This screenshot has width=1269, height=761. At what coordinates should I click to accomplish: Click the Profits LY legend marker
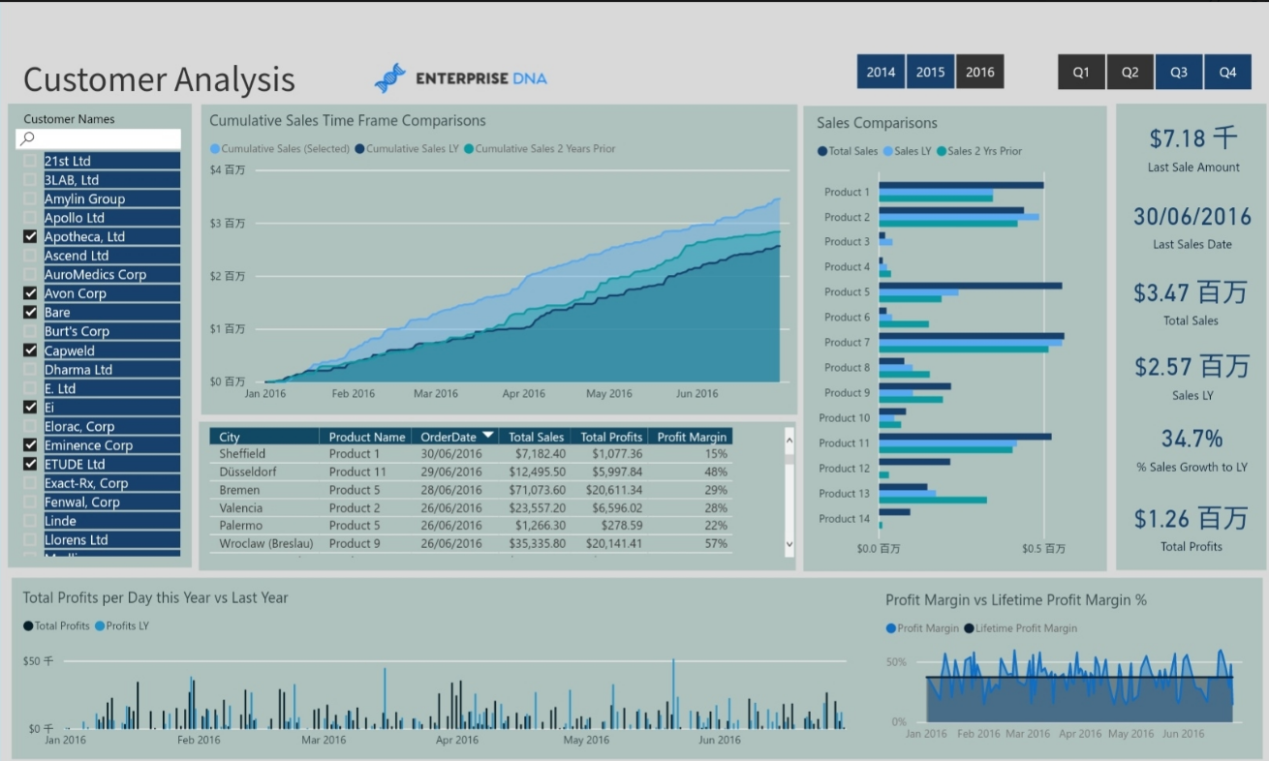tap(100, 626)
